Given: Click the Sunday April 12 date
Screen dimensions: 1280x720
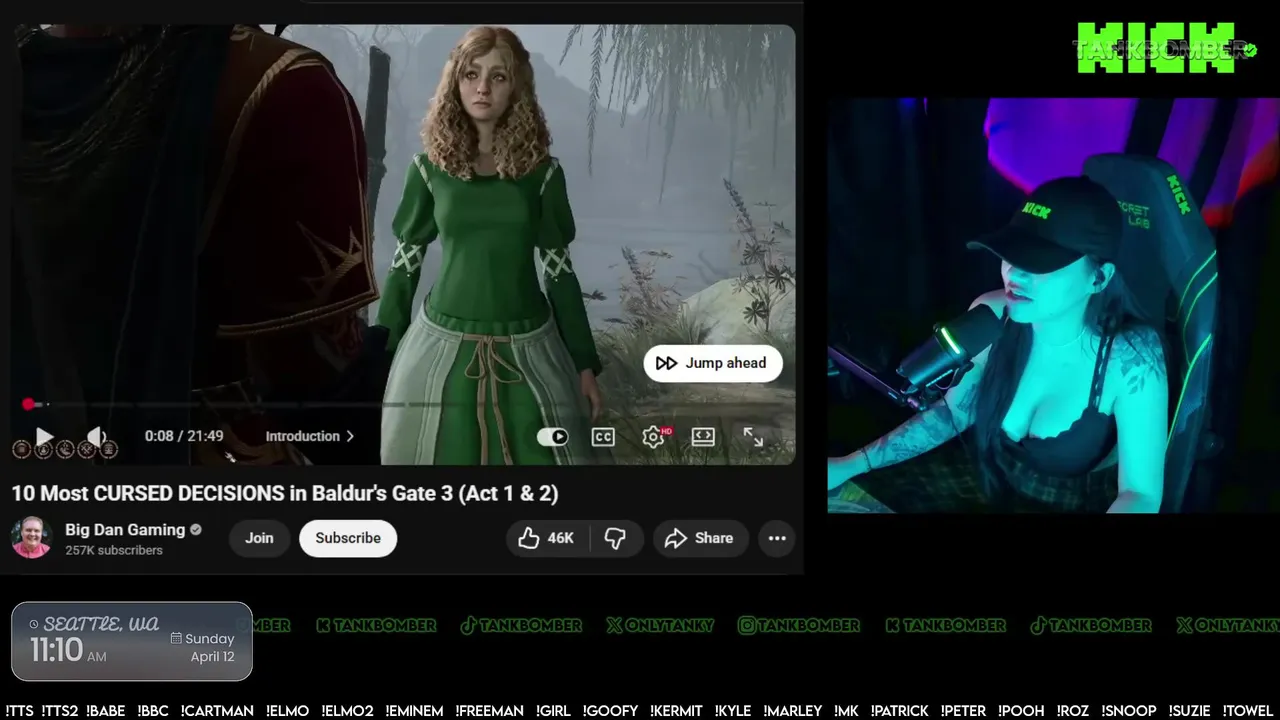Looking at the screenshot, I should [203, 648].
